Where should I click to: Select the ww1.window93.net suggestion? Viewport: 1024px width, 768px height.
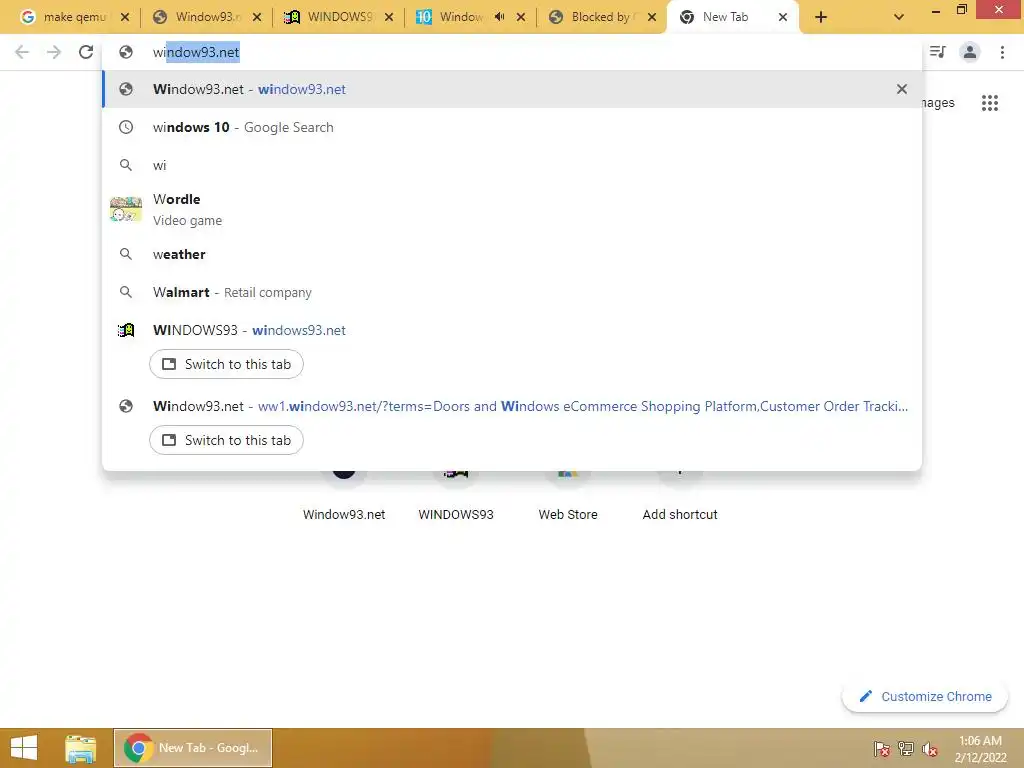(512, 406)
